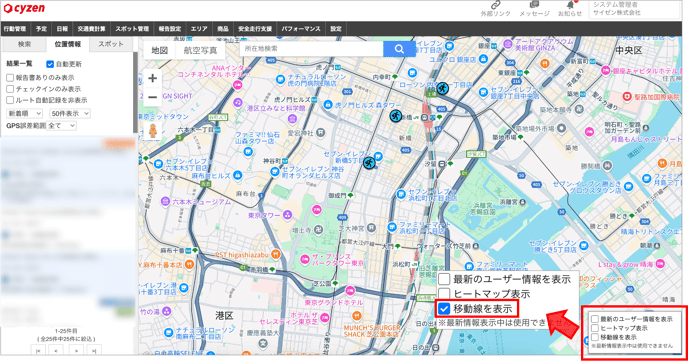Switch to the スポット tab

coord(111,44)
